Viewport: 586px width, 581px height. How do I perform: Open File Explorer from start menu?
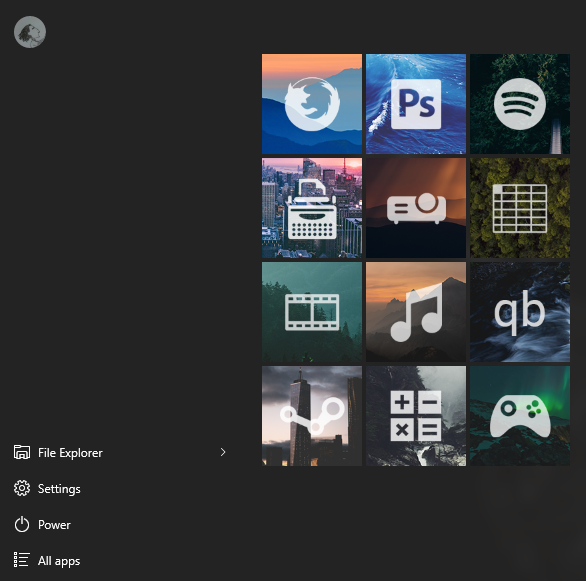coord(120,452)
